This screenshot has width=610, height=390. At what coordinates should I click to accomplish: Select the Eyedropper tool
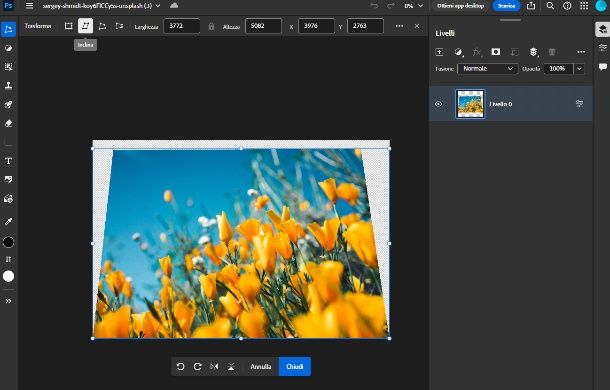[8, 221]
